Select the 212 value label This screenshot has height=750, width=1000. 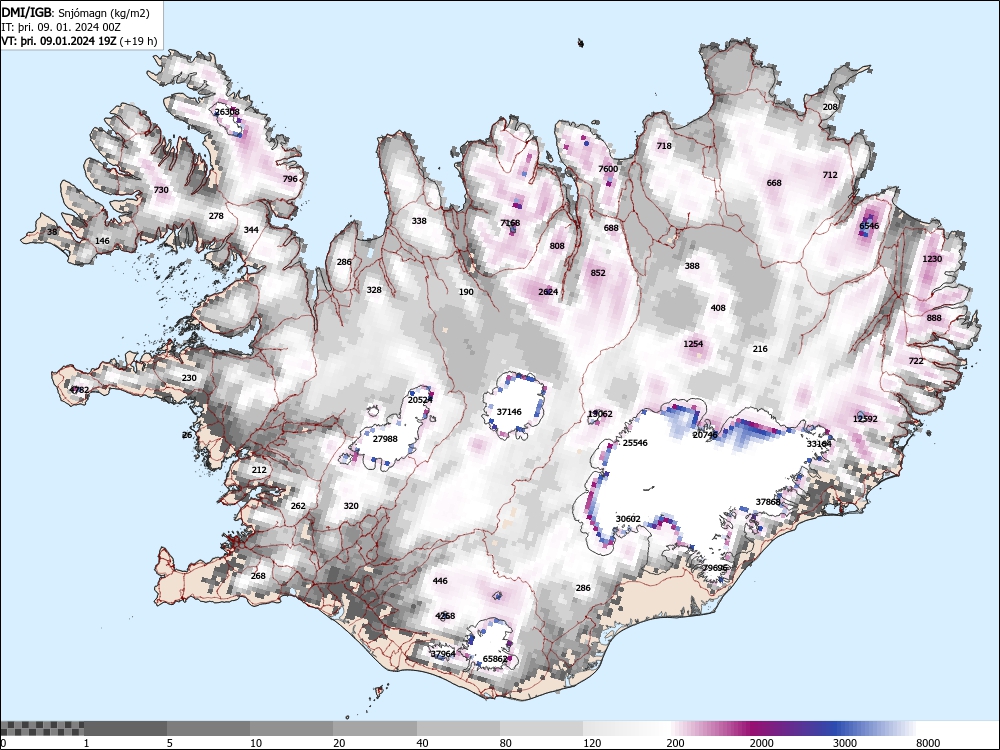tap(259, 469)
